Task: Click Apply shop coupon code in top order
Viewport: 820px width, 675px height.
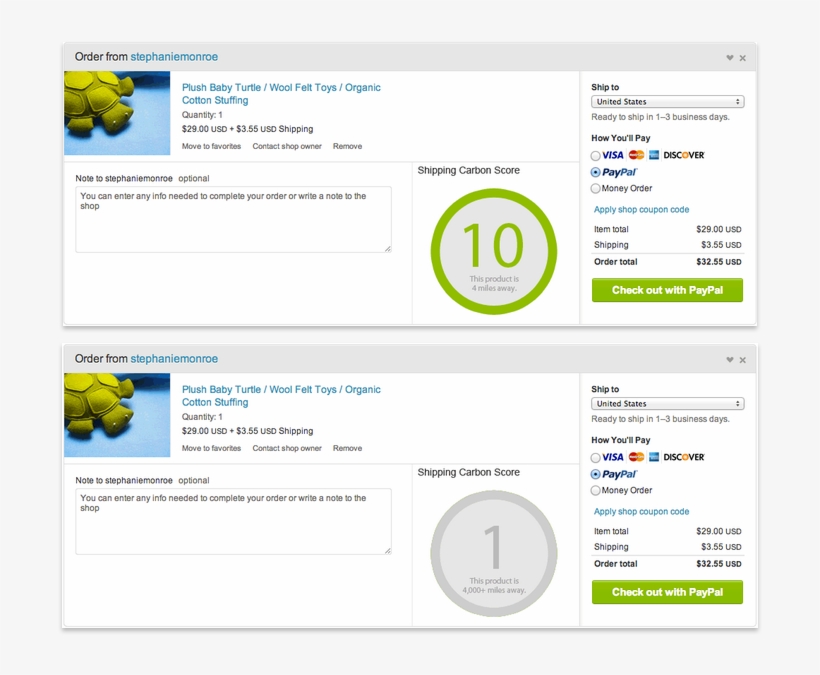Action: (x=641, y=209)
